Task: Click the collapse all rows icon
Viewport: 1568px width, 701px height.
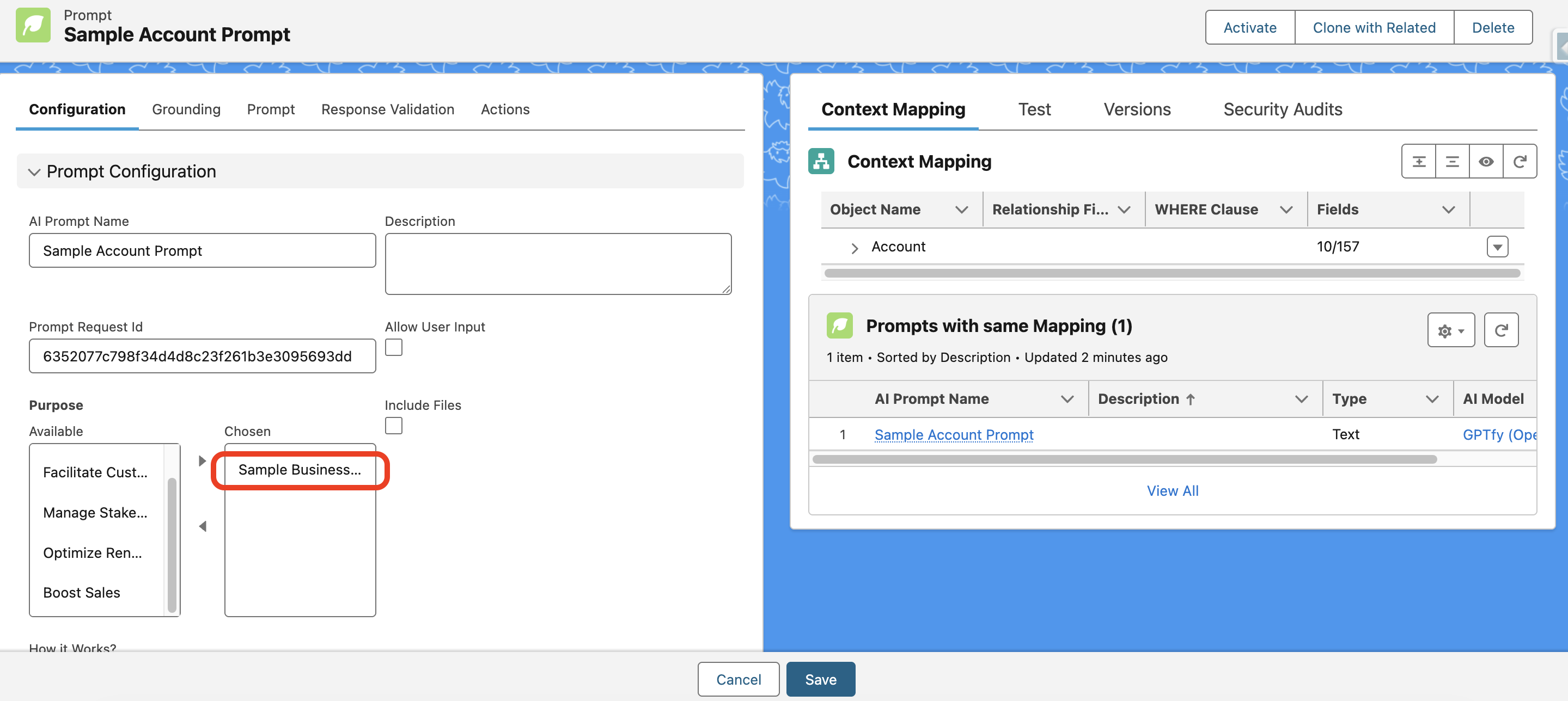Action: point(1452,161)
